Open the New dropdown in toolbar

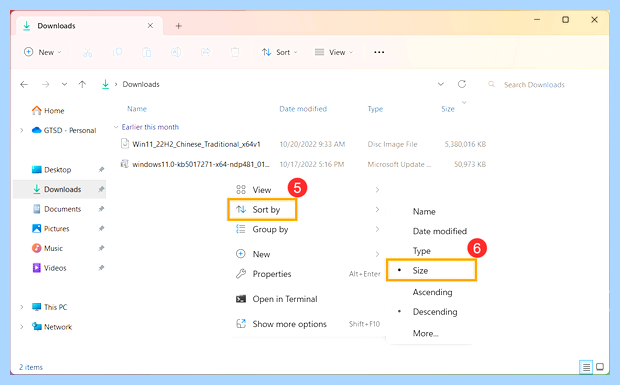[x=43, y=52]
